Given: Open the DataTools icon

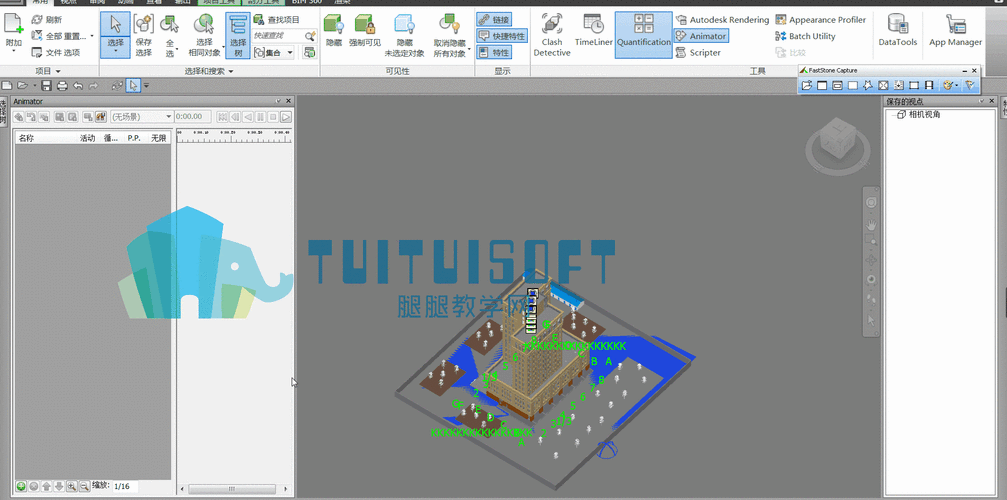Looking at the screenshot, I should coord(897,32).
